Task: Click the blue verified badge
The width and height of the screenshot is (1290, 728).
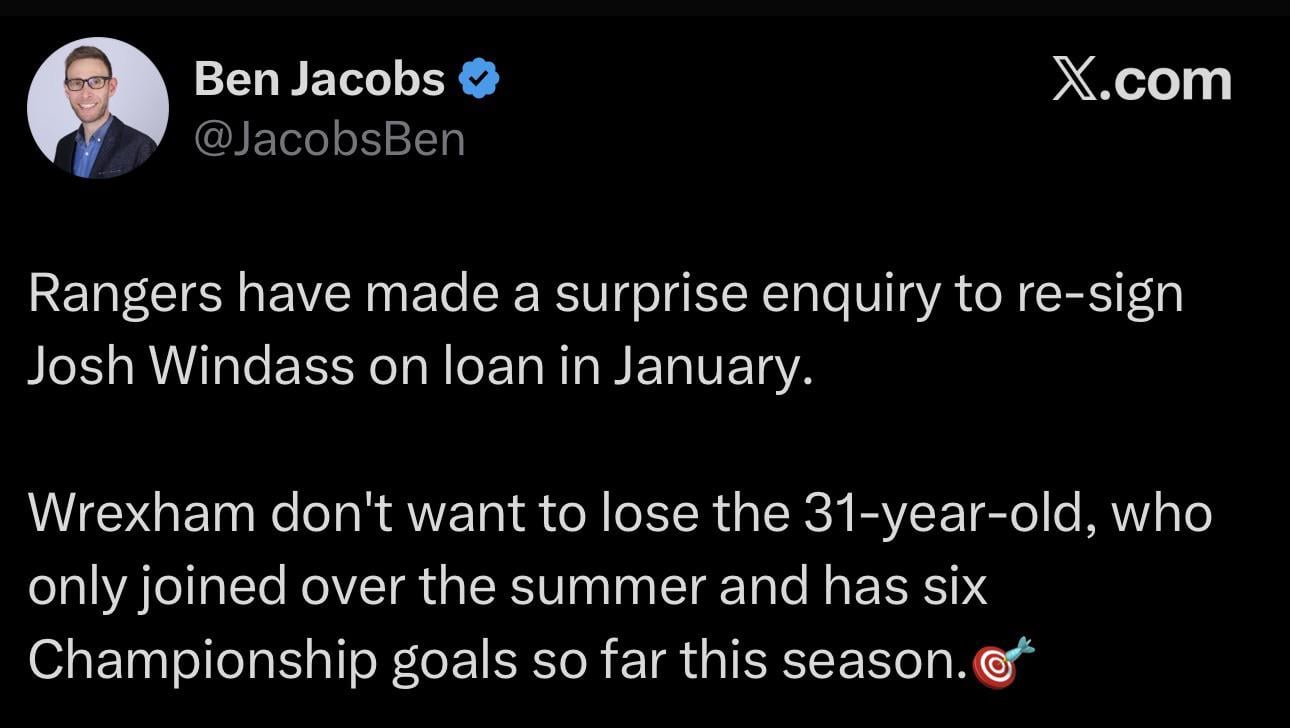Action: (x=479, y=79)
